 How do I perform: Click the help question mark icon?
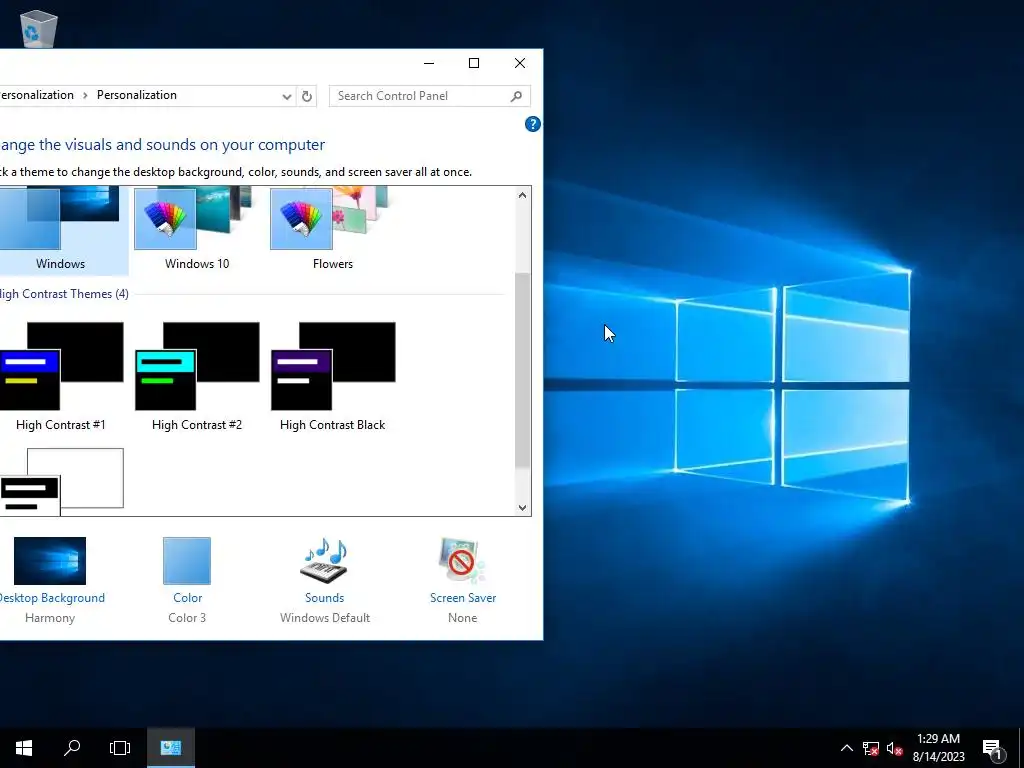pyautogui.click(x=532, y=124)
